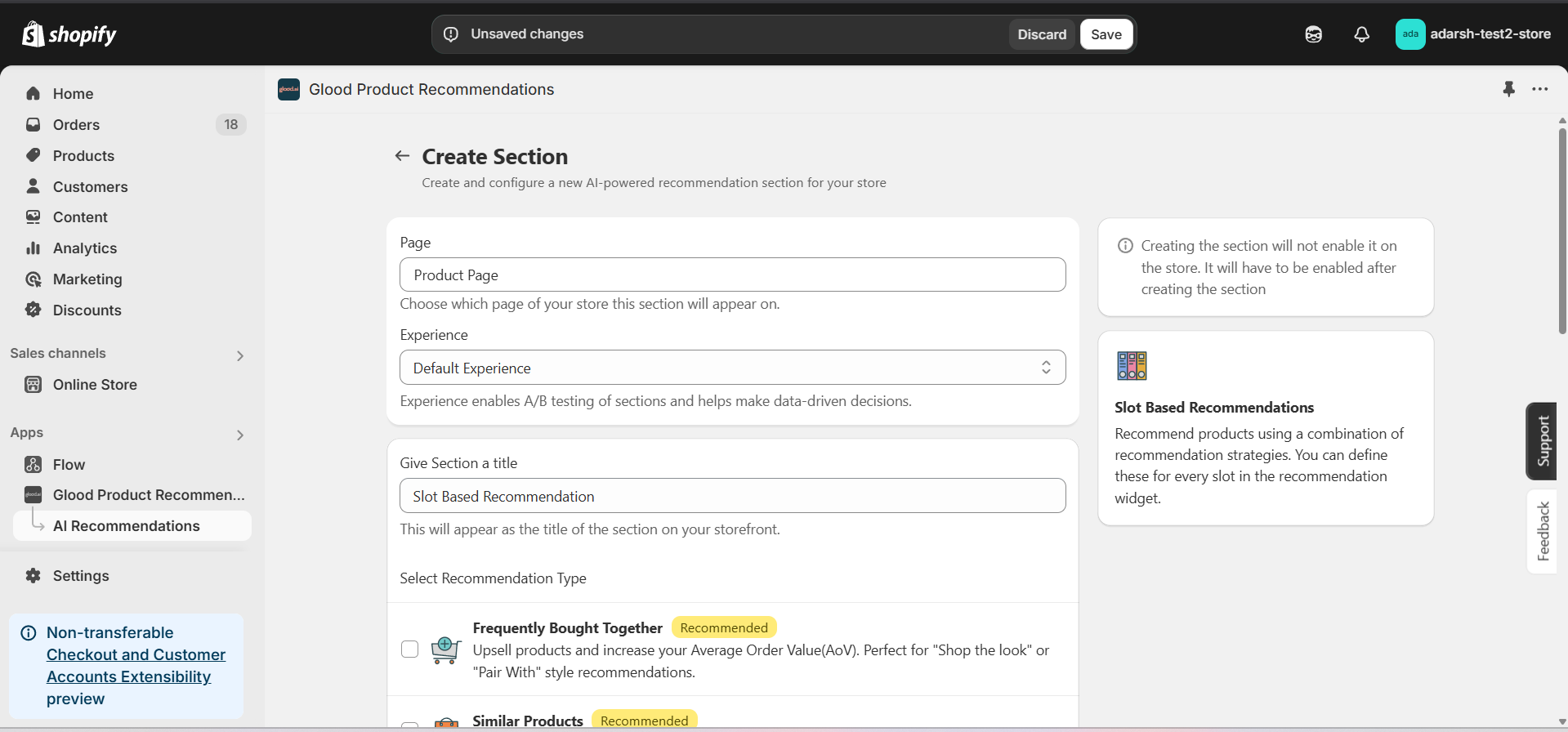Open AI Recommendations in the sidebar

point(127,526)
